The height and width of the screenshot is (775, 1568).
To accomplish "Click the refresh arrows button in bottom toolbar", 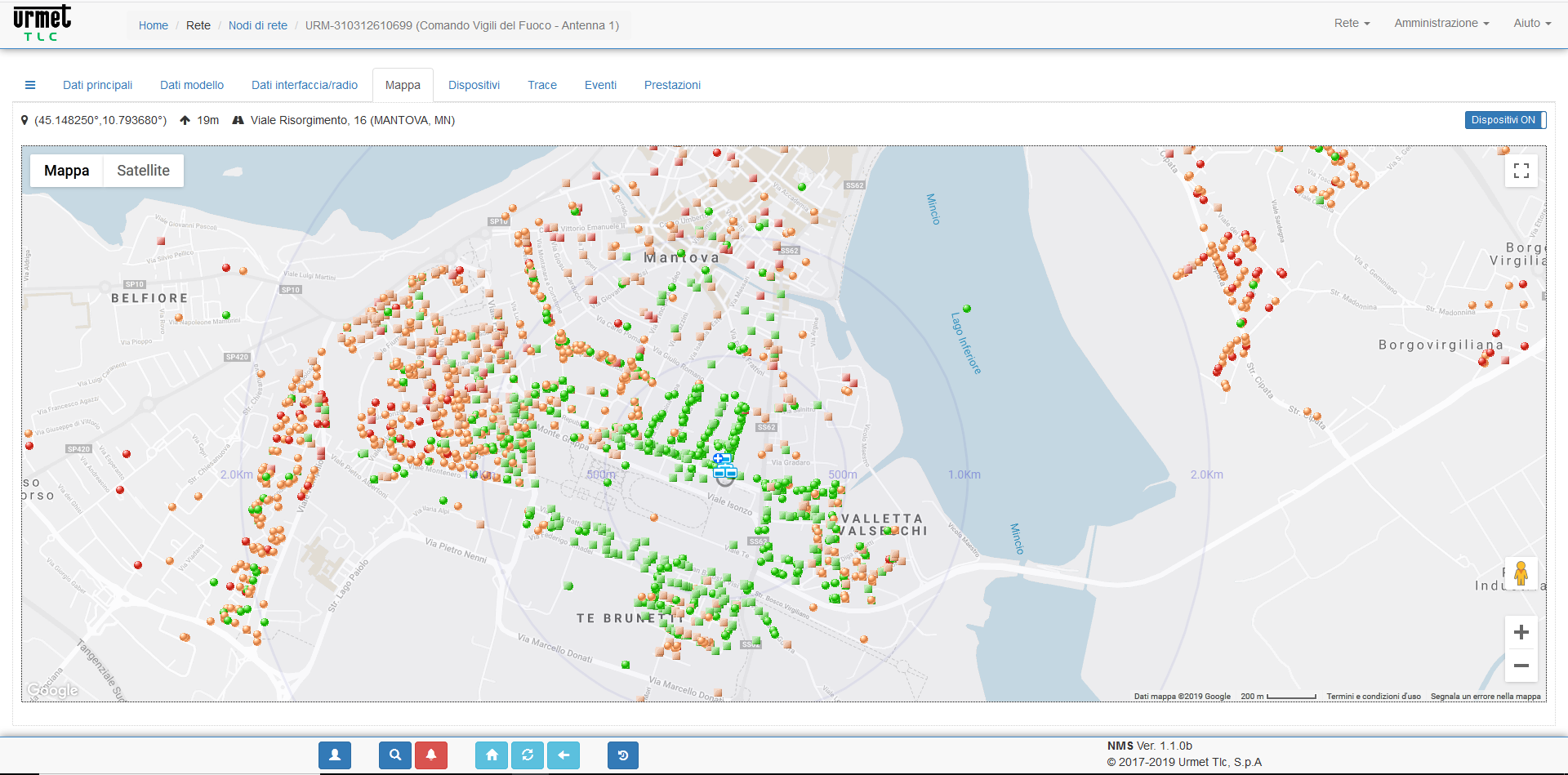I will click(528, 755).
